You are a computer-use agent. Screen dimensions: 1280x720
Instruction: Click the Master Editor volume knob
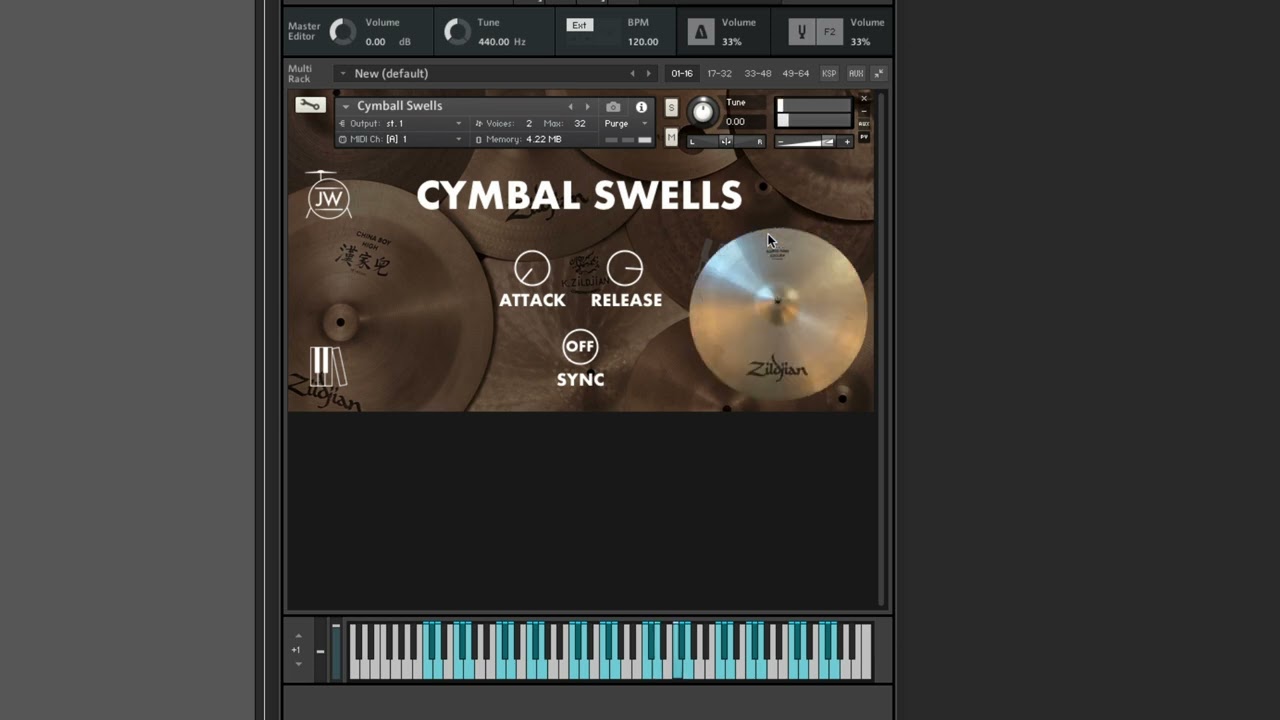(343, 32)
